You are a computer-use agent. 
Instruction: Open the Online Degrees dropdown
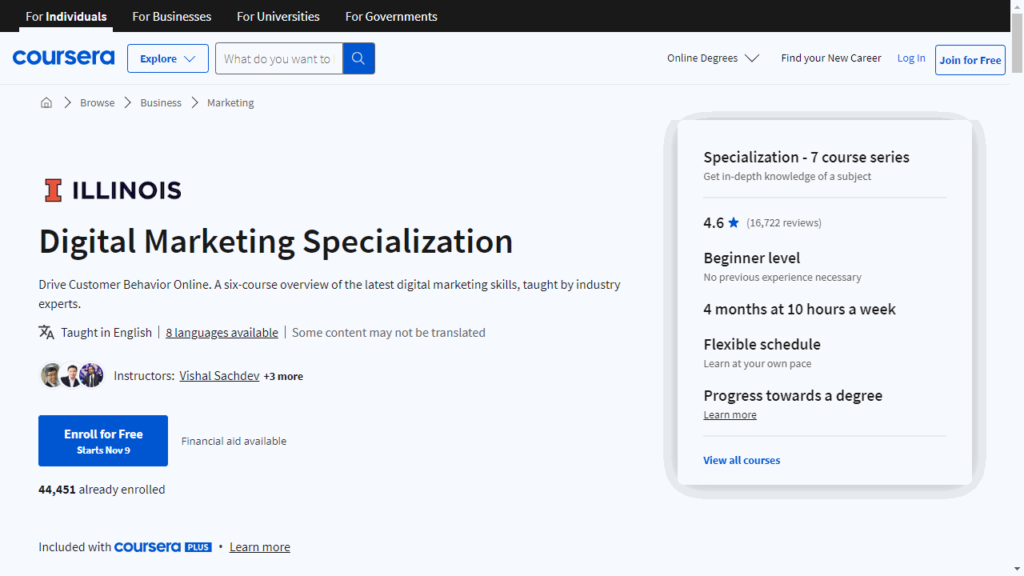713,58
